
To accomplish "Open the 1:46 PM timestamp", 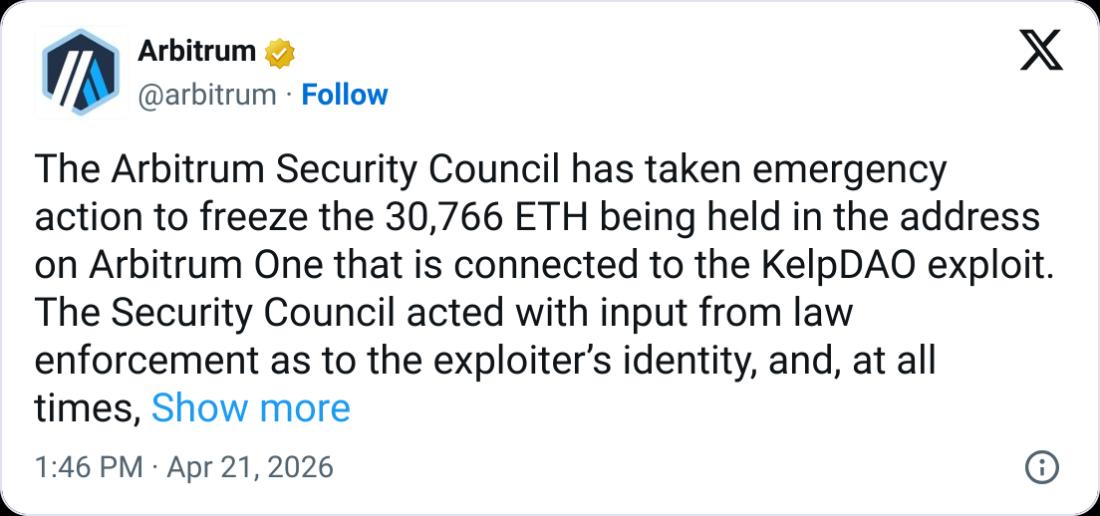I will [x=73, y=467].
